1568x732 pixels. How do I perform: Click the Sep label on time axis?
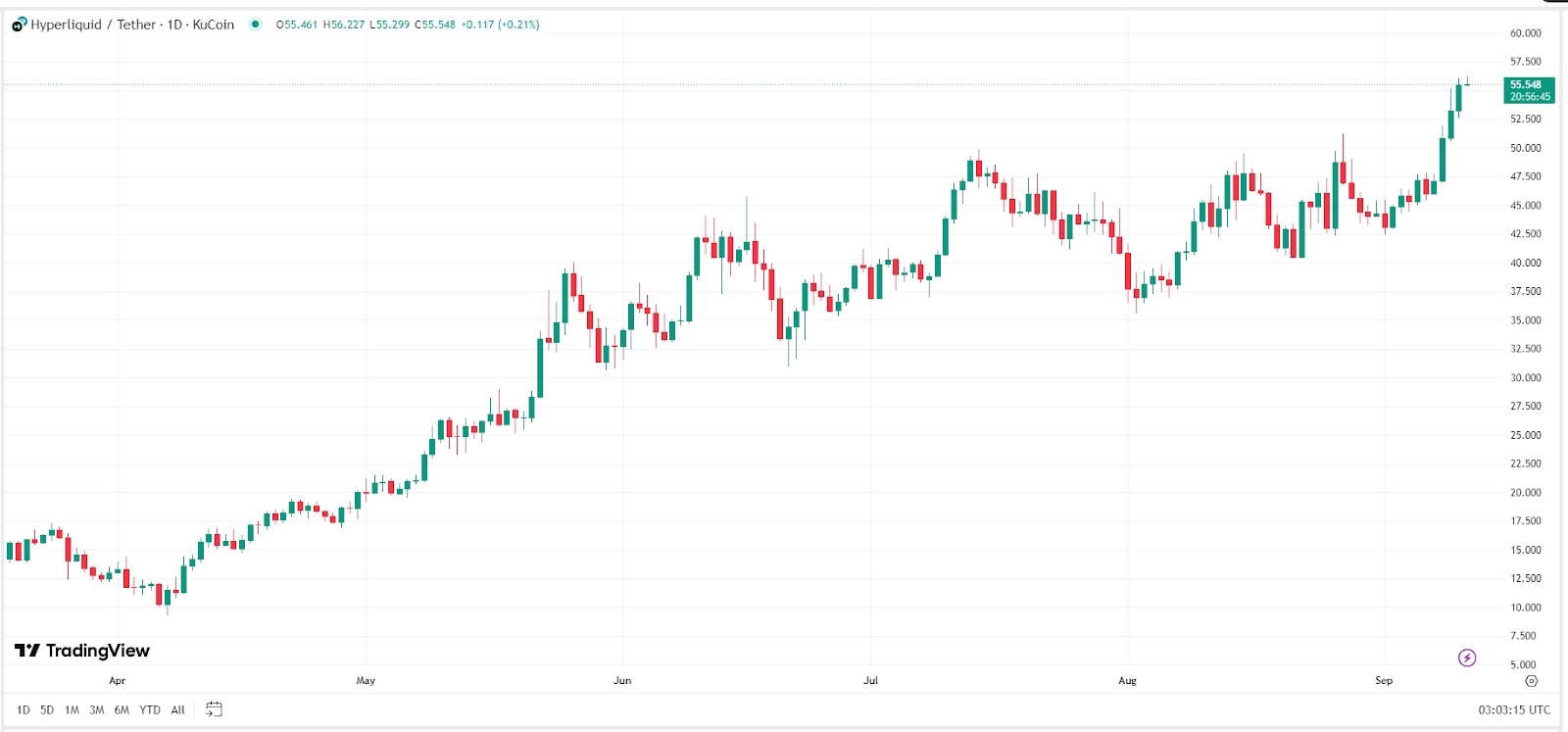[x=1384, y=681]
